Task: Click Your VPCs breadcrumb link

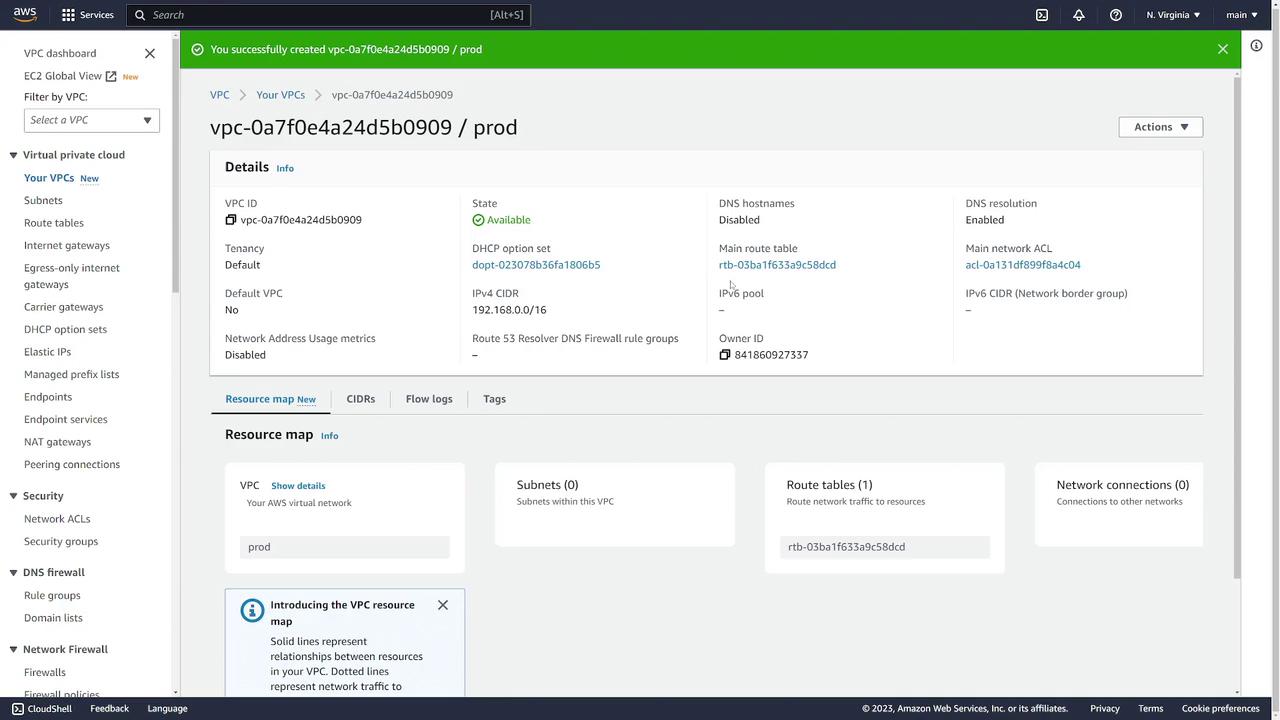Action: (x=280, y=95)
